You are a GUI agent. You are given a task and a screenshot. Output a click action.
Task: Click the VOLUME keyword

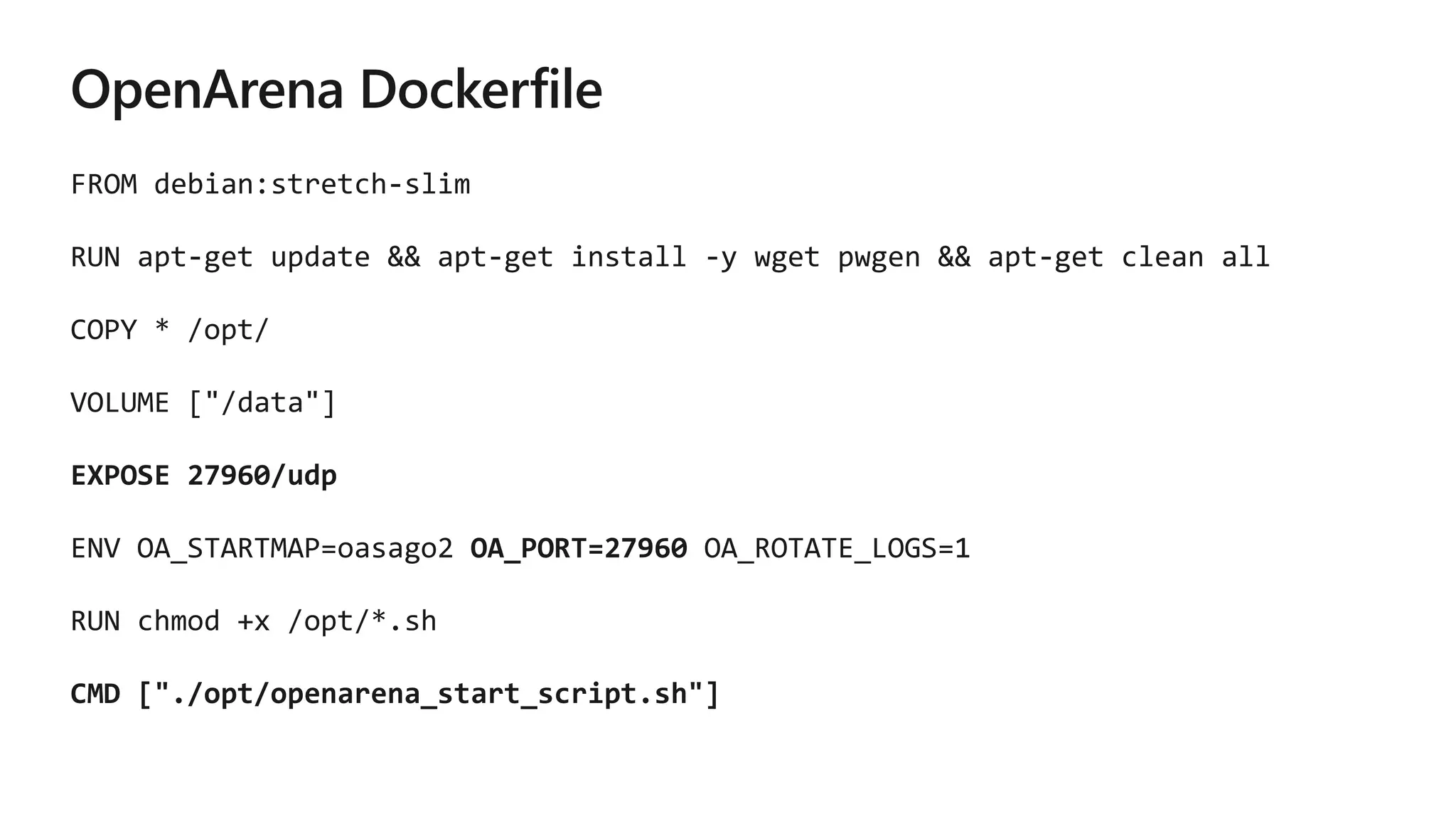pos(120,403)
